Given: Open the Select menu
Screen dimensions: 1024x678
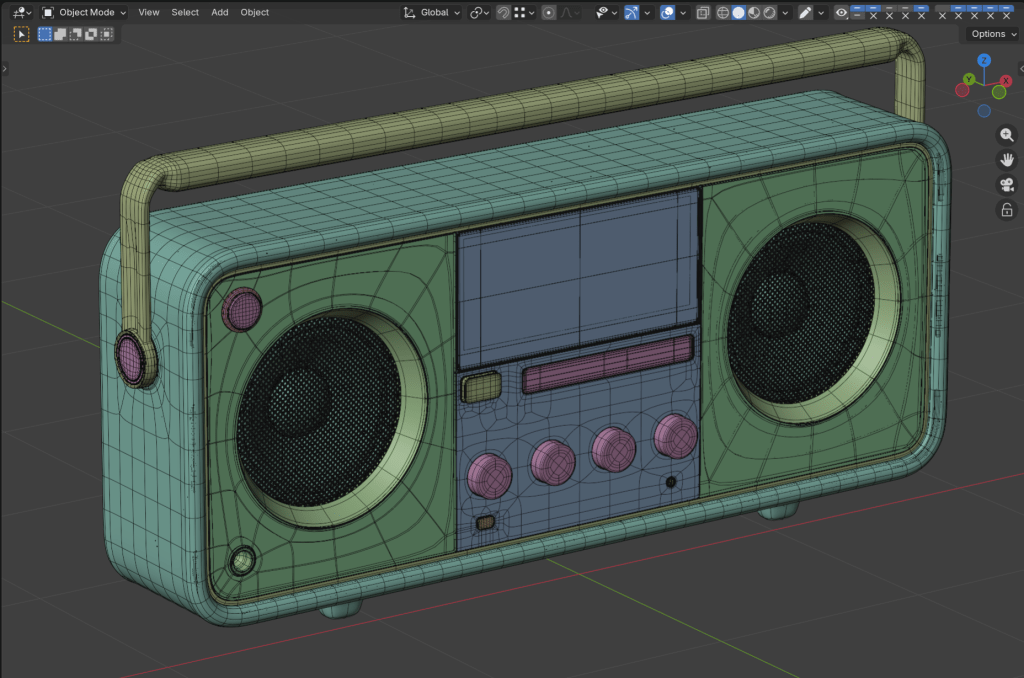Looking at the screenshot, I should tap(185, 13).
